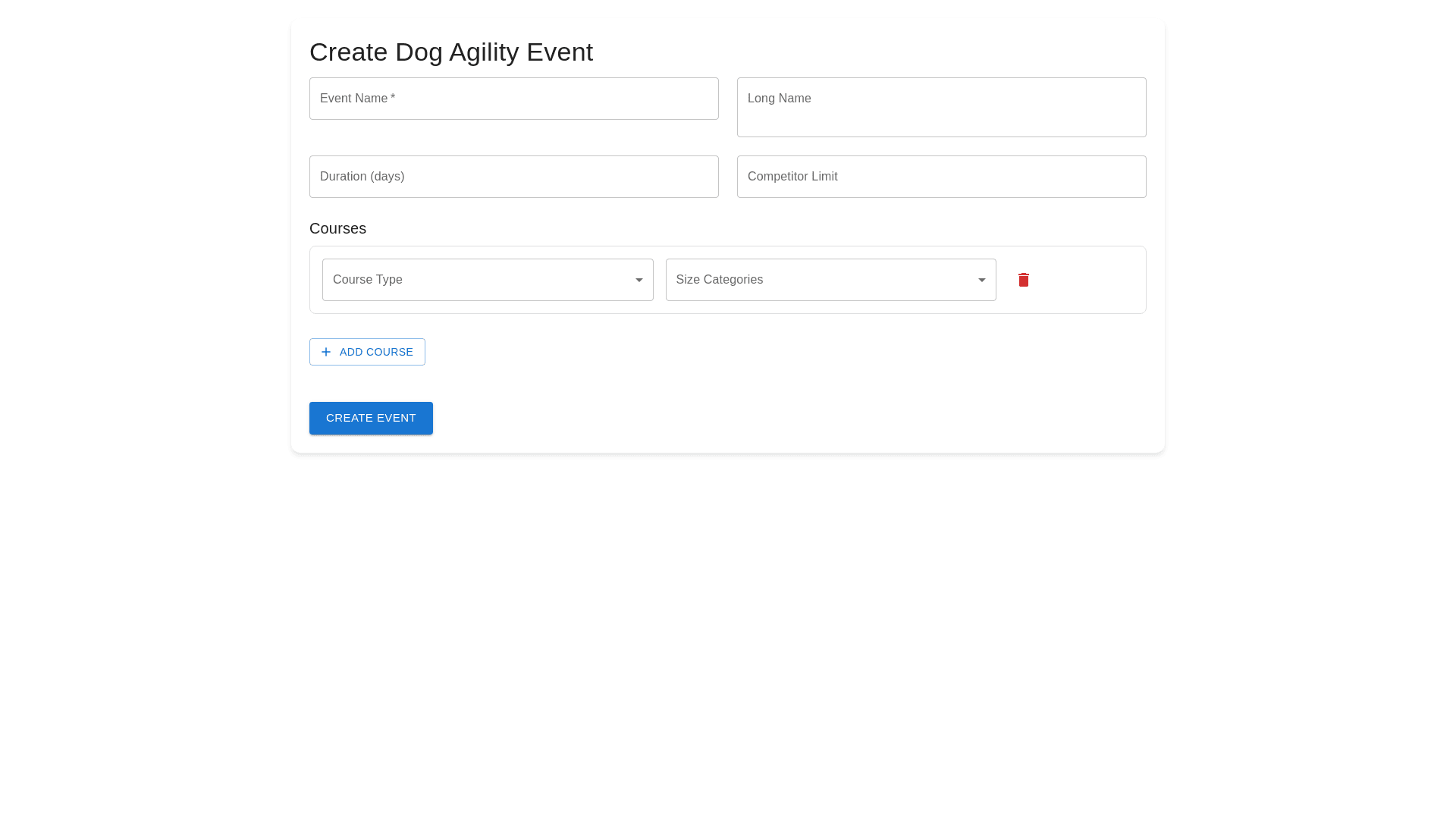This screenshot has width=1456, height=819.
Task: Open the Course Type select field
Action: (x=487, y=280)
